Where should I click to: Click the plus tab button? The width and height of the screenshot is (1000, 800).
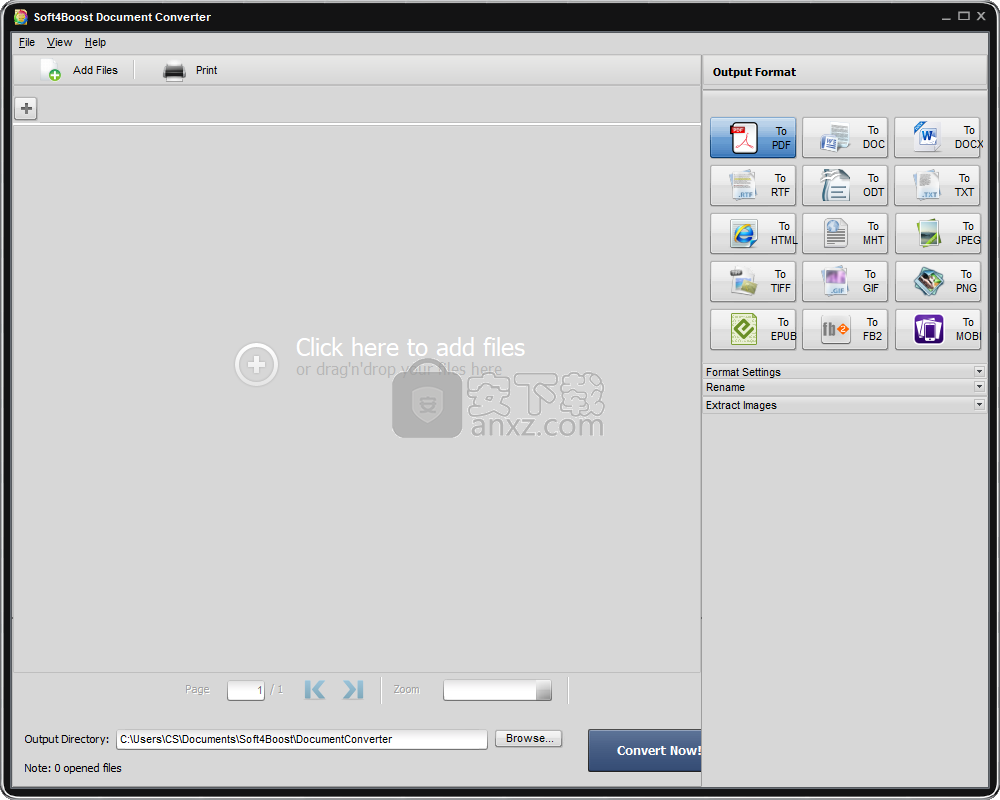[26, 108]
